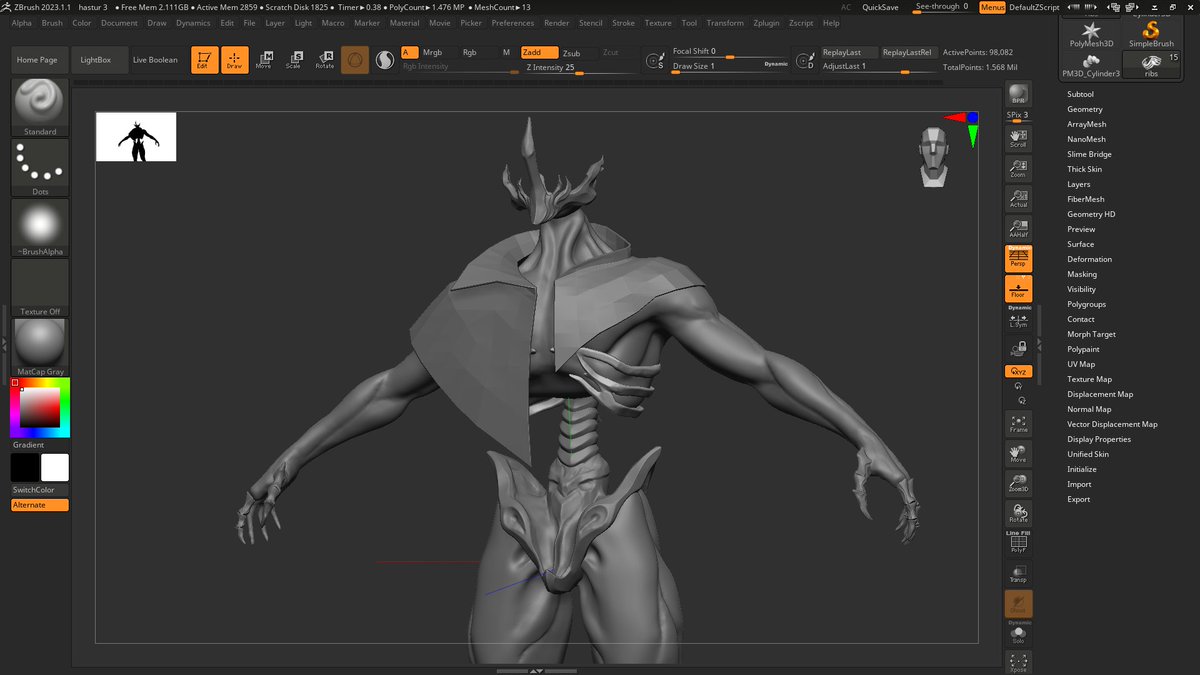1200x675 pixels.
Task: Open the Standard brush picker
Action: click(x=40, y=107)
